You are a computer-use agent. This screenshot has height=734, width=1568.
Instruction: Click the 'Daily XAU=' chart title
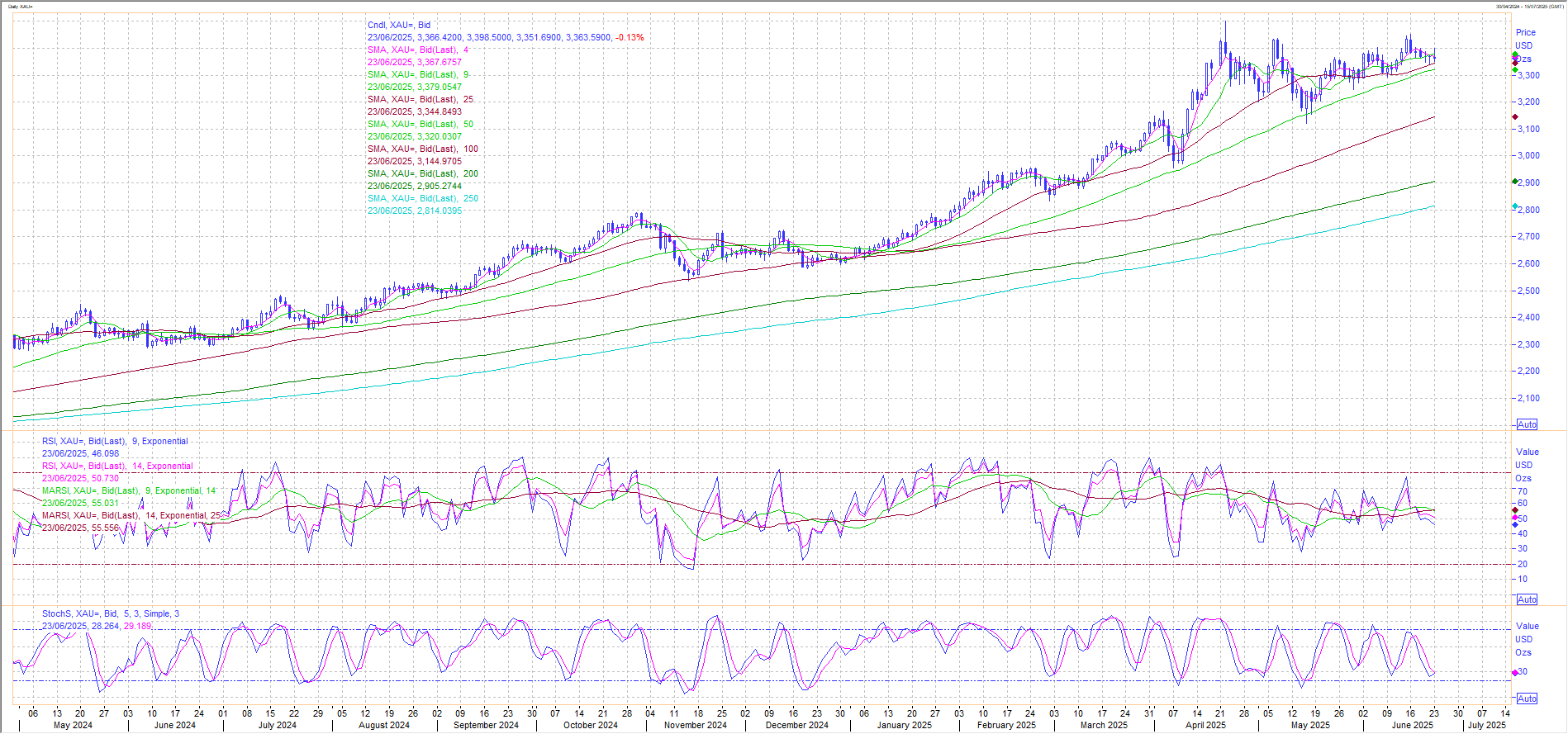pyautogui.click(x=21, y=7)
